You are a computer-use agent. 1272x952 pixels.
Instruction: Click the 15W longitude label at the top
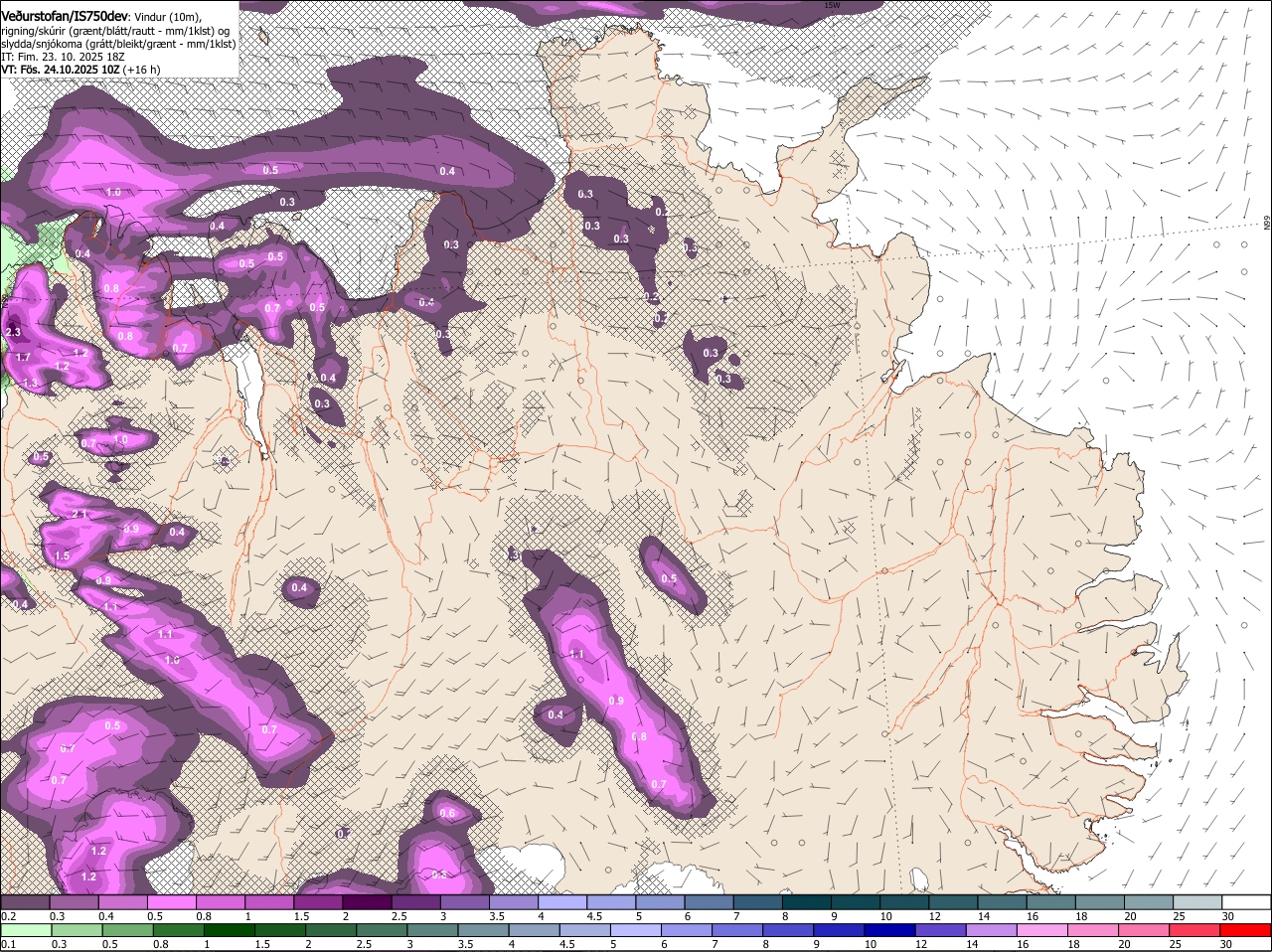[x=833, y=5]
